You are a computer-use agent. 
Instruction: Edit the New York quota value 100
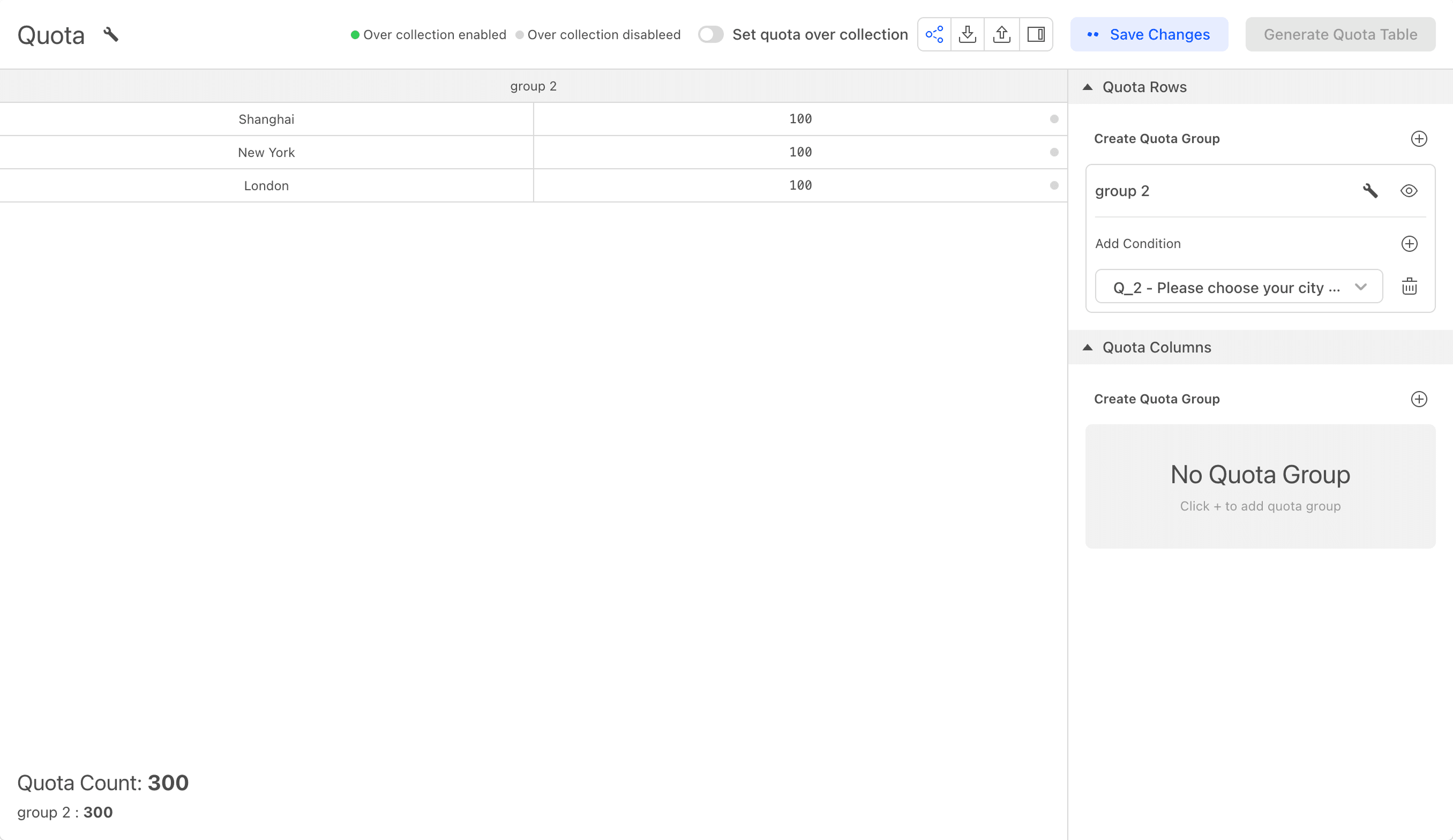[800, 152]
